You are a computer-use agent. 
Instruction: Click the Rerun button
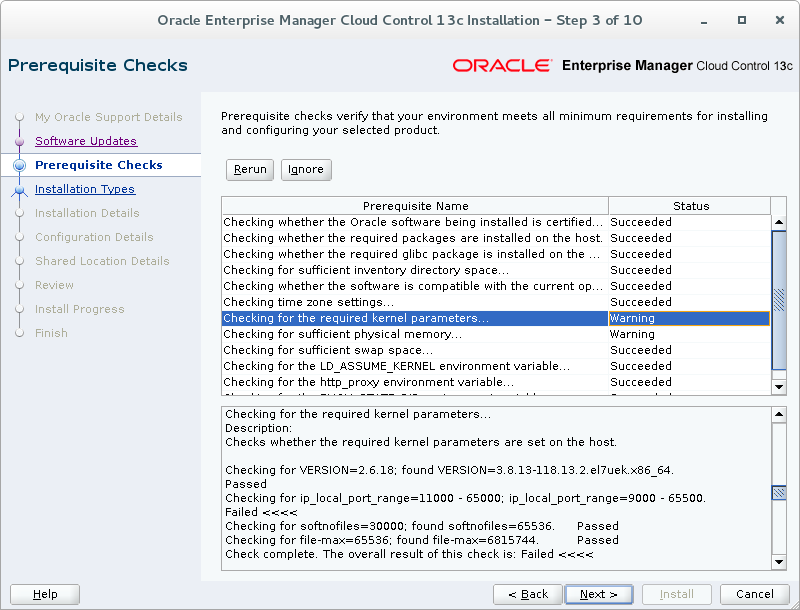pos(249,169)
